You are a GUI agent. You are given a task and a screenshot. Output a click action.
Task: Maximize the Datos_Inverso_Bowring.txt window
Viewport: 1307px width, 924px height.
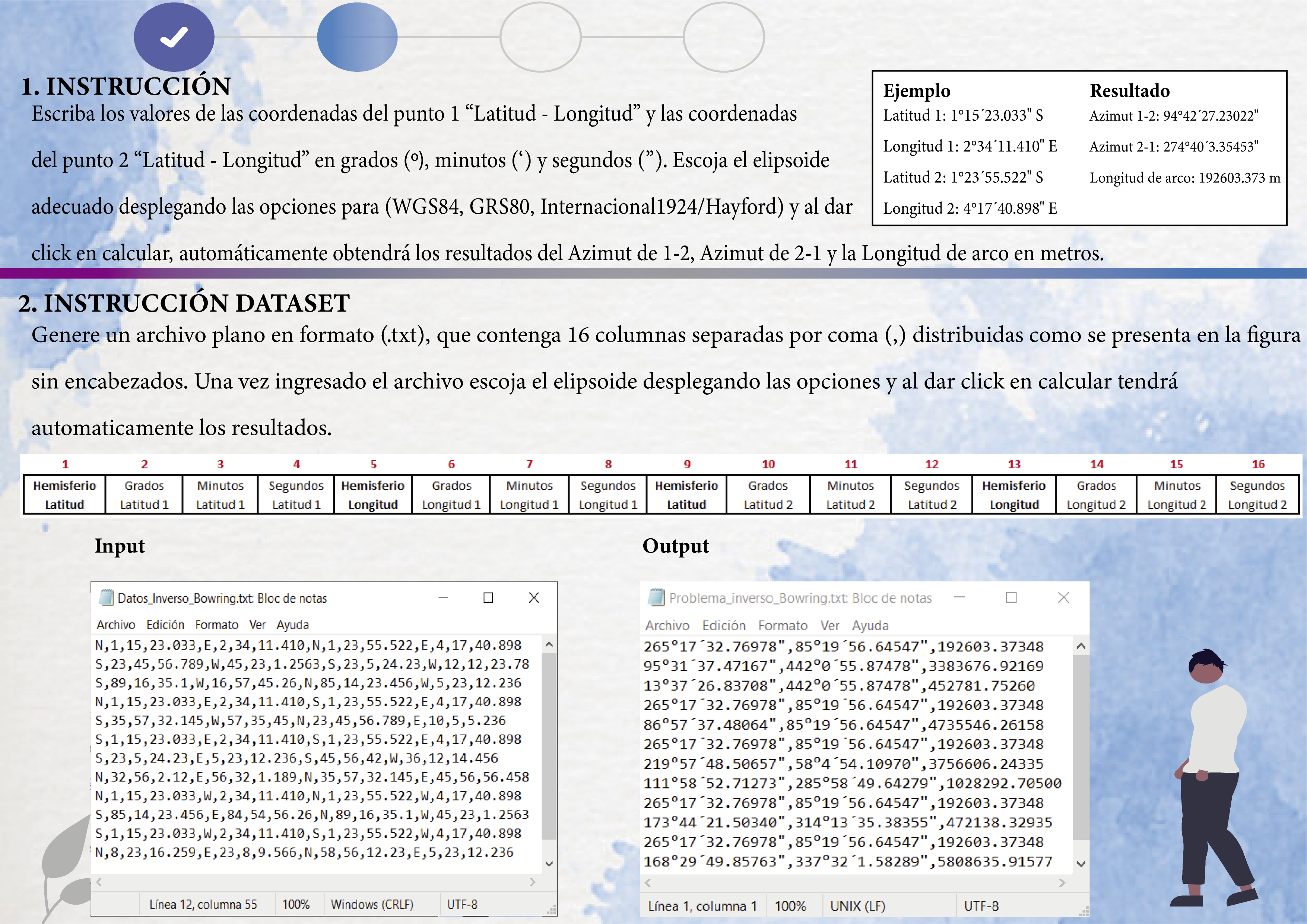coord(488,598)
